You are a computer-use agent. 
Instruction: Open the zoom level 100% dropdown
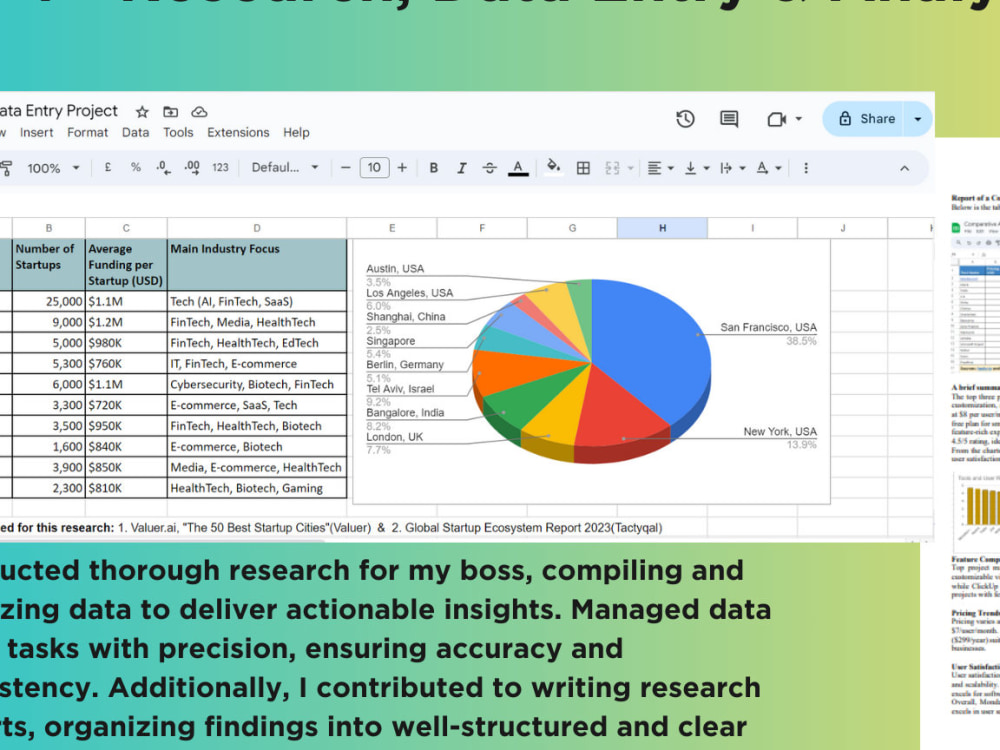(54, 168)
